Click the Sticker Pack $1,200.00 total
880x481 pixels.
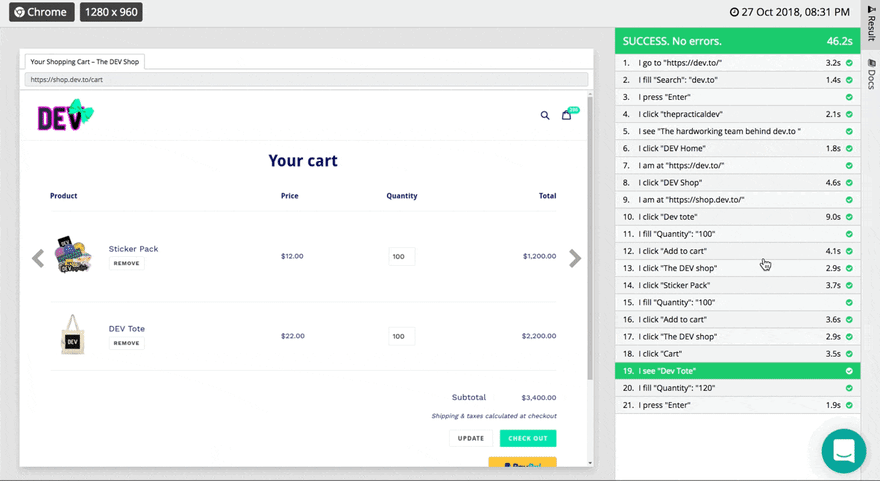tap(539, 256)
